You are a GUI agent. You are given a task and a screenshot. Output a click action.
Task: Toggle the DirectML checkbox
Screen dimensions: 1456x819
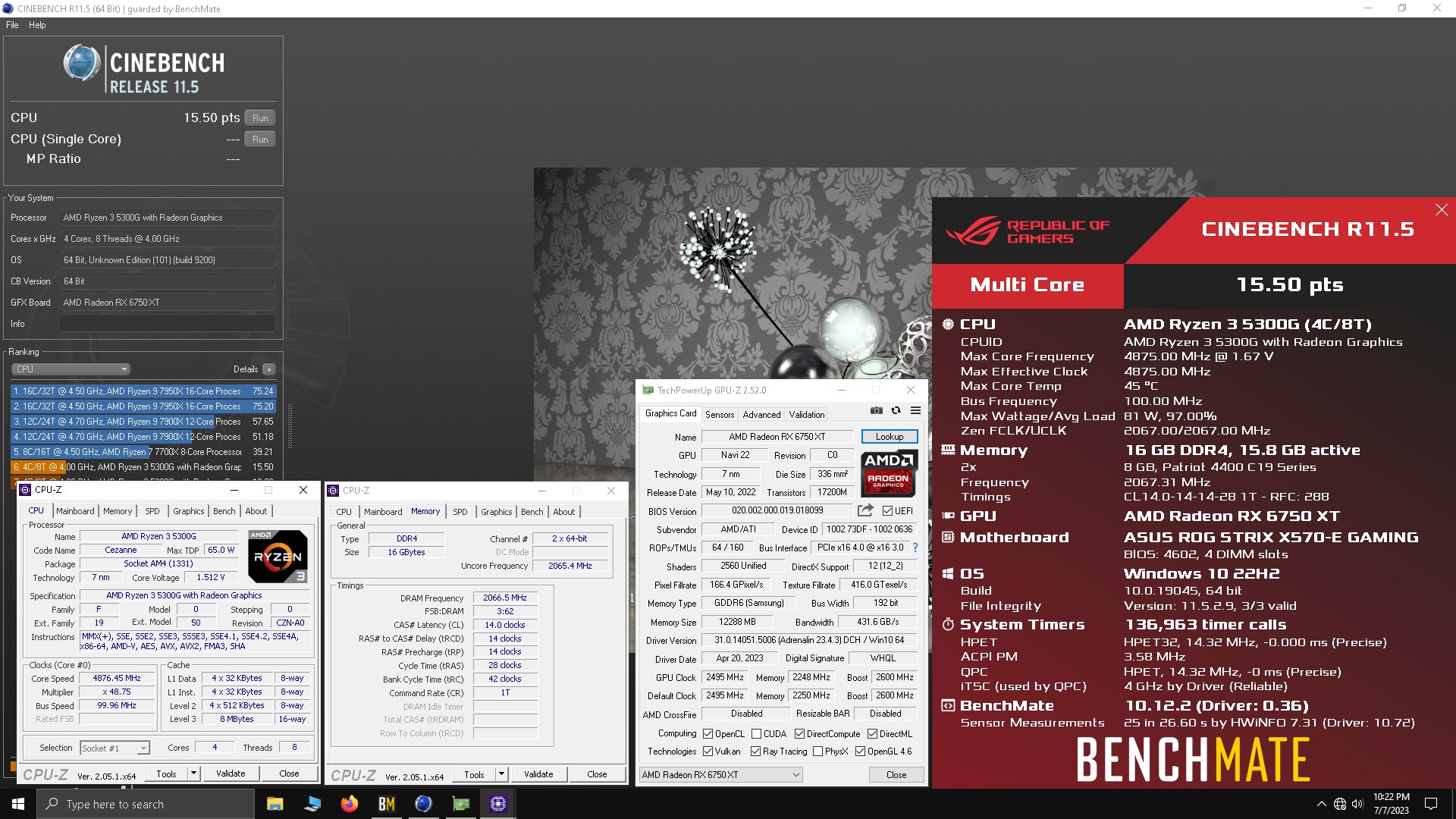[x=872, y=734]
